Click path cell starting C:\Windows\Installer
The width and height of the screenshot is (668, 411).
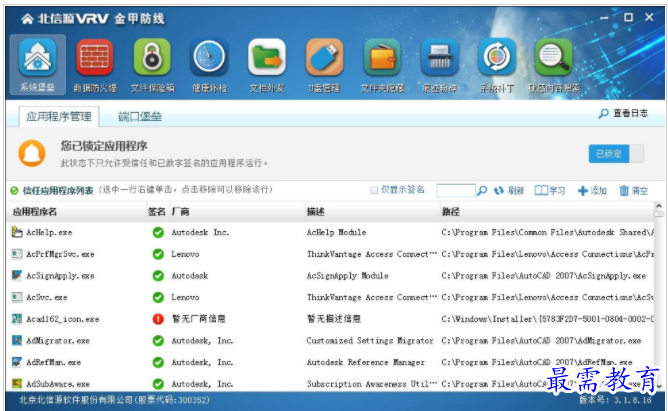click(x=547, y=319)
